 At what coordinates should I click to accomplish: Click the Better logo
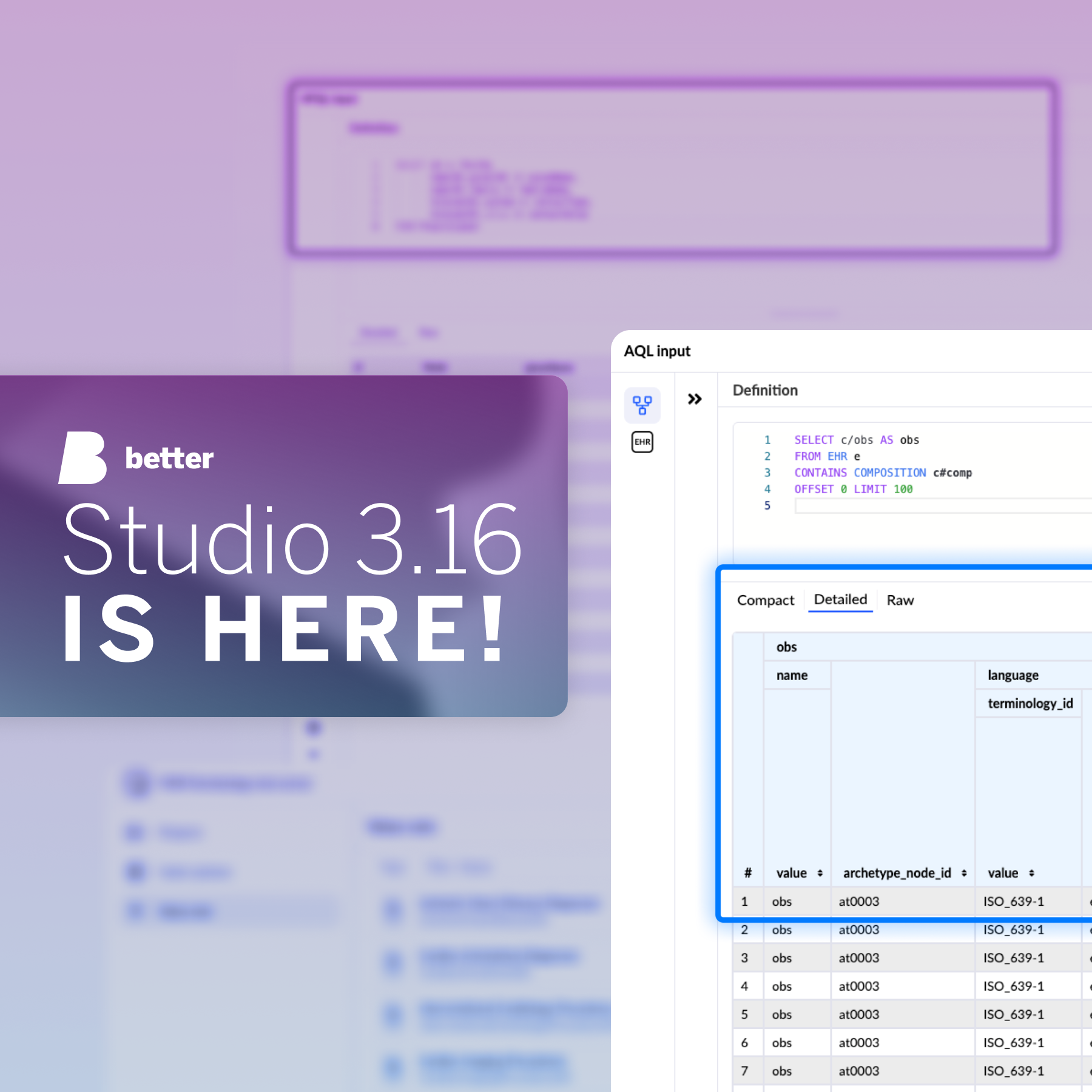(136, 457)
